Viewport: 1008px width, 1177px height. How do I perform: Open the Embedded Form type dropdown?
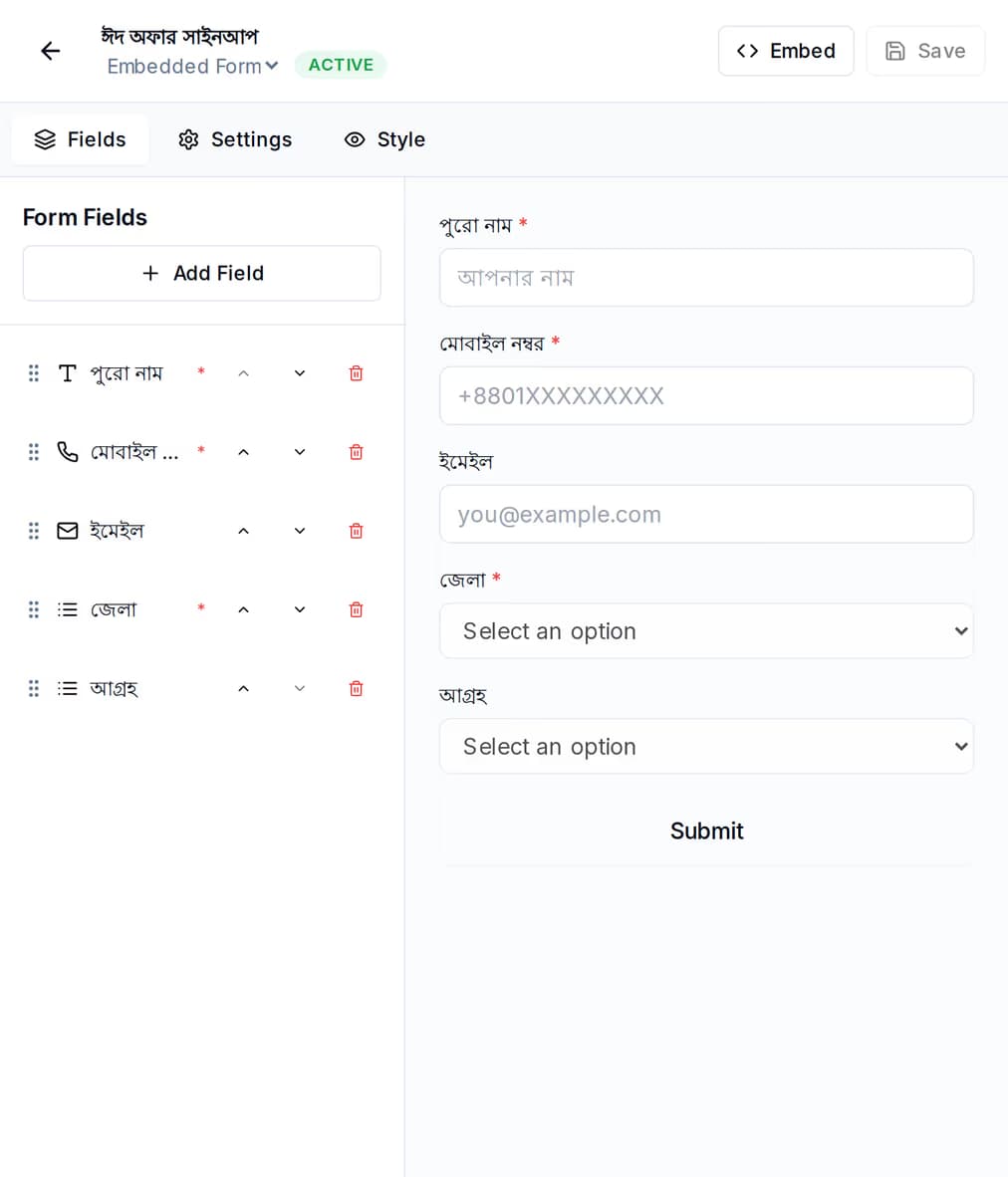coord(192,66)
